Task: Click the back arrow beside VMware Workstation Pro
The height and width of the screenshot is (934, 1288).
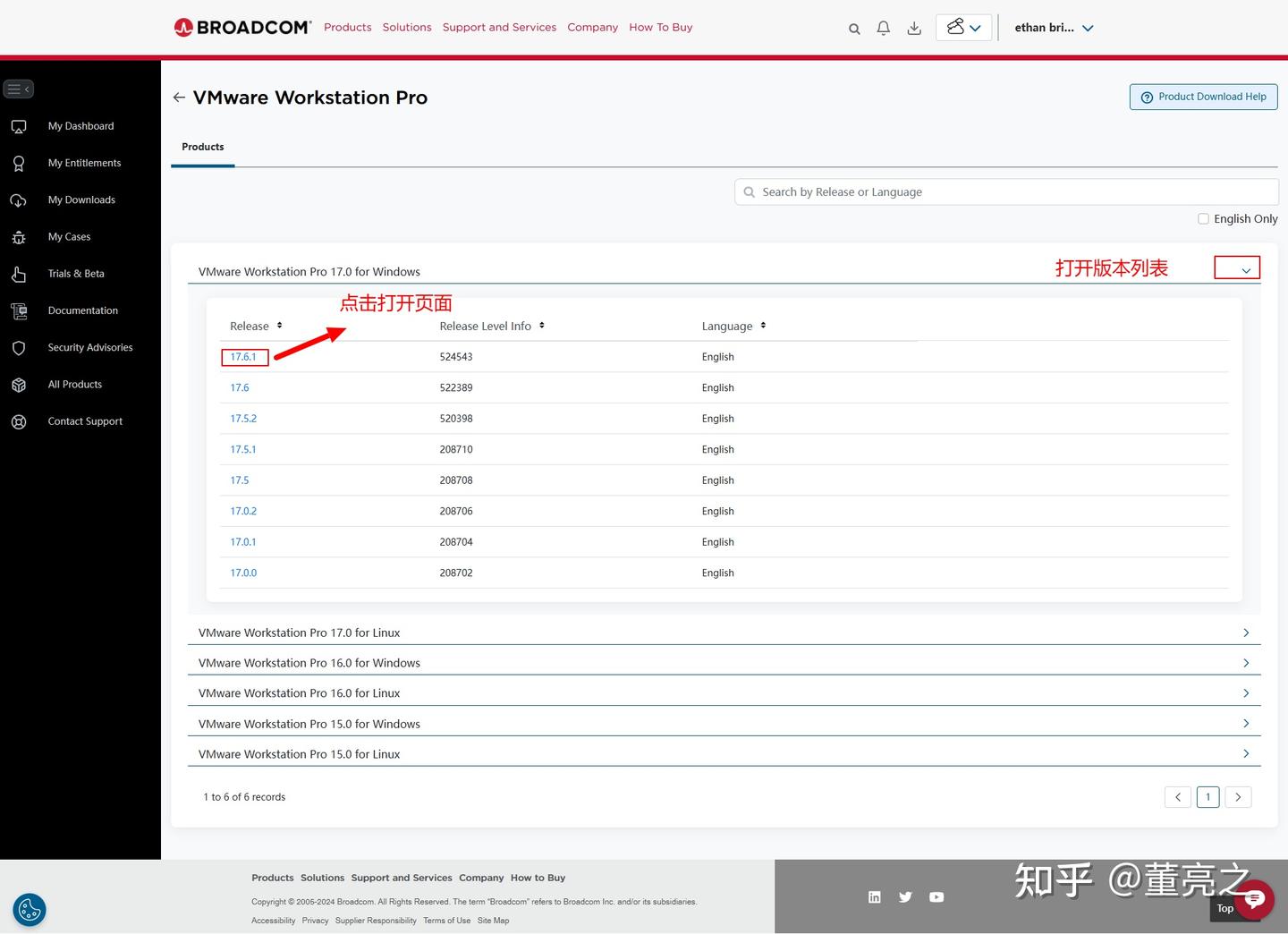Action: point(179,98)
